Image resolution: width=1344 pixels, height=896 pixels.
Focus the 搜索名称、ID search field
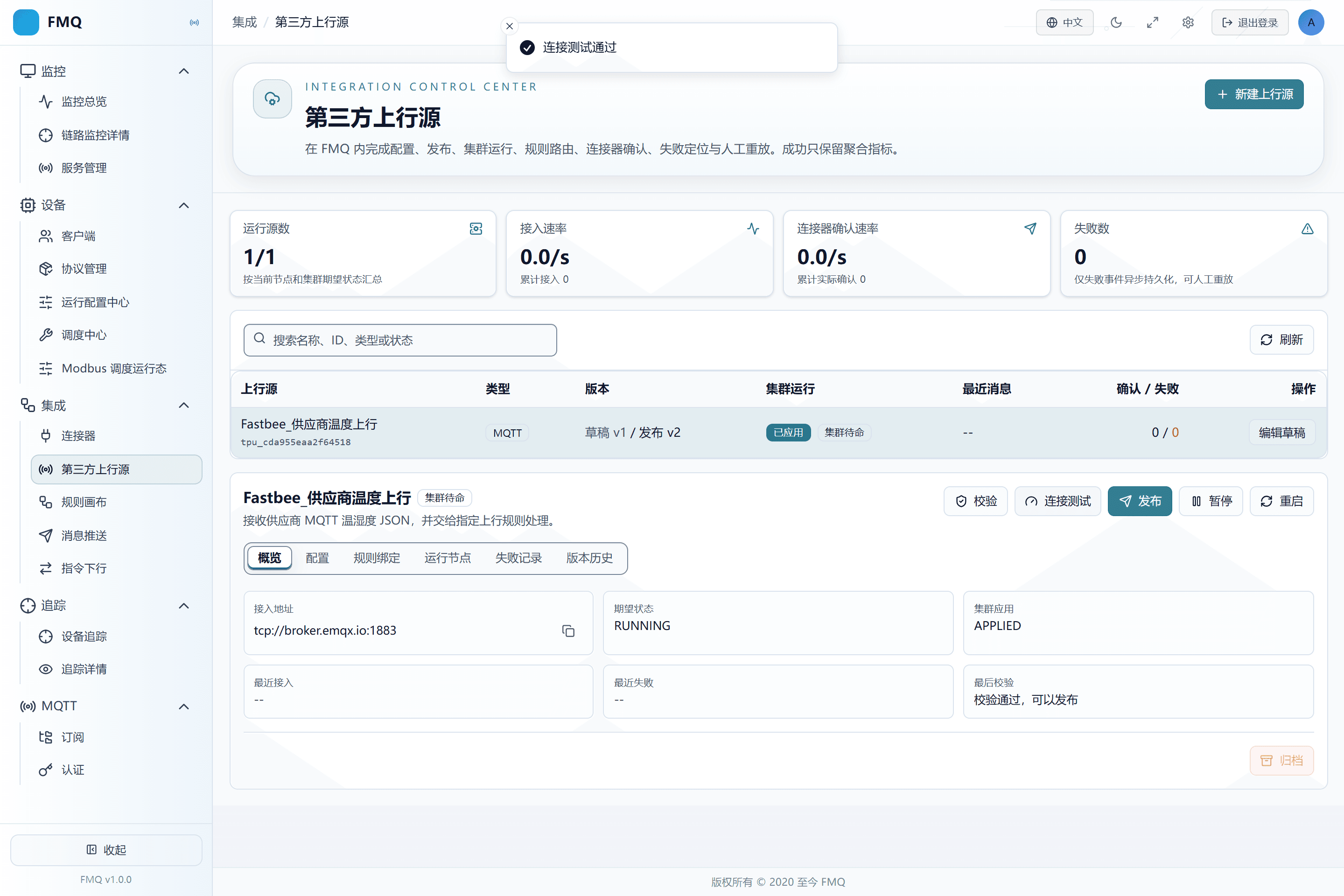[x=400, y=340]
